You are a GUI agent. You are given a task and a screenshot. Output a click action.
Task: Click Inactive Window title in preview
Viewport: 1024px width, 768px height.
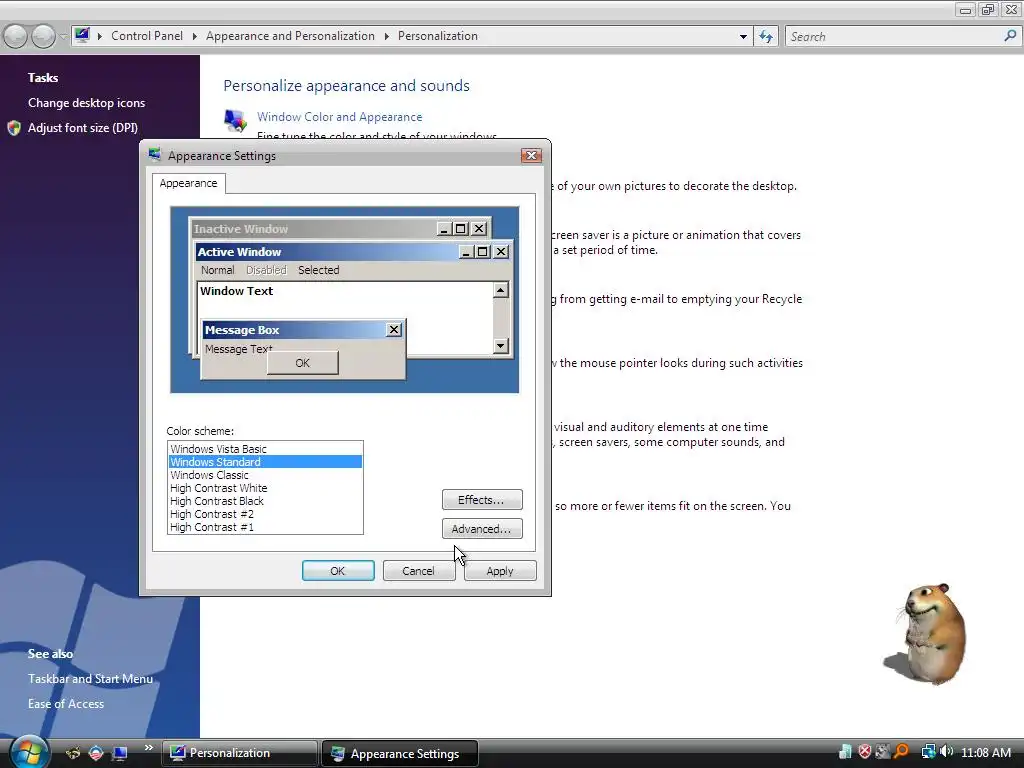[241, 229]
